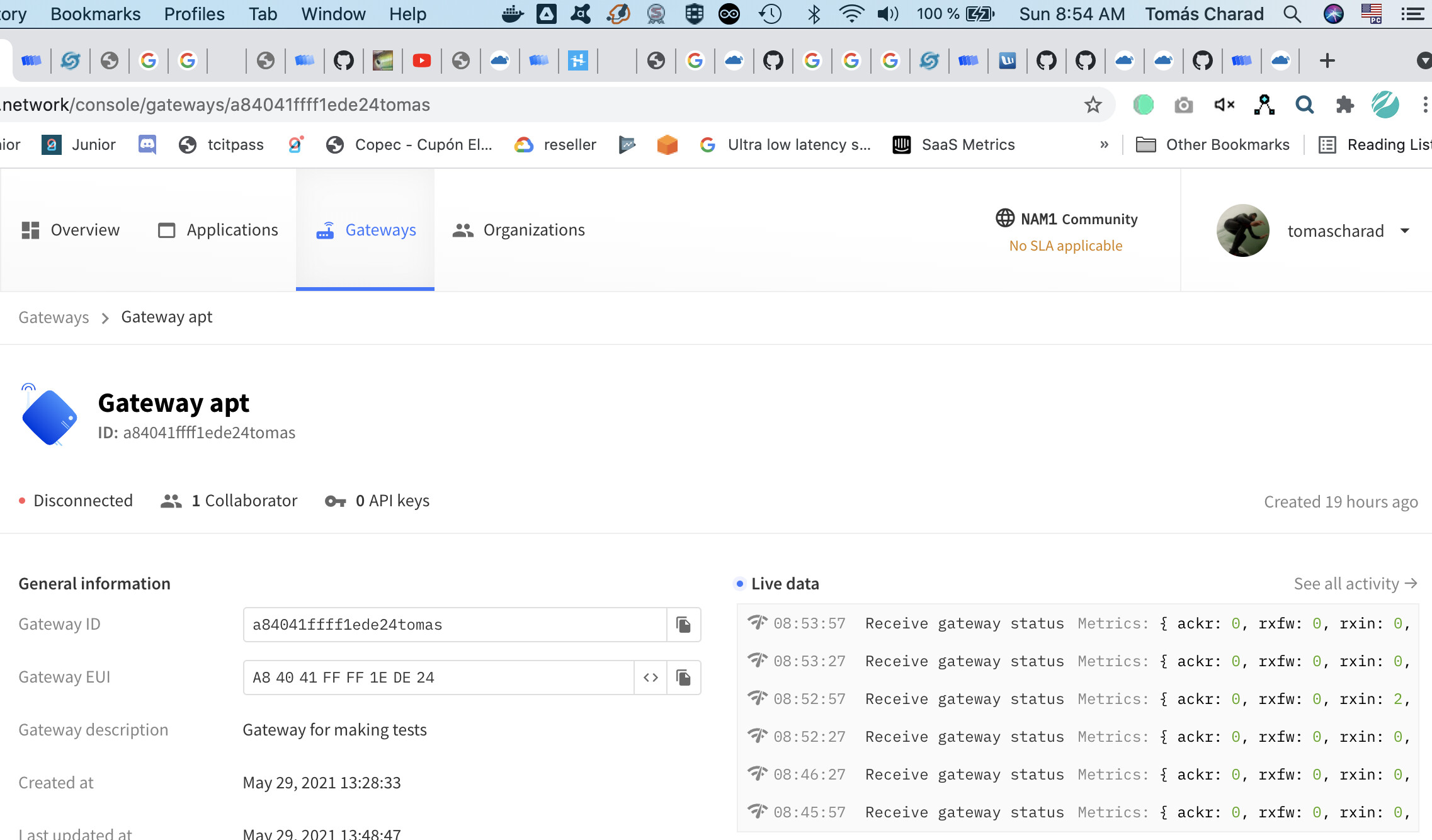Open the Chrome Extensions puzzle icon
Screen dimensions: 1432x840
[x=1344, y=105]
